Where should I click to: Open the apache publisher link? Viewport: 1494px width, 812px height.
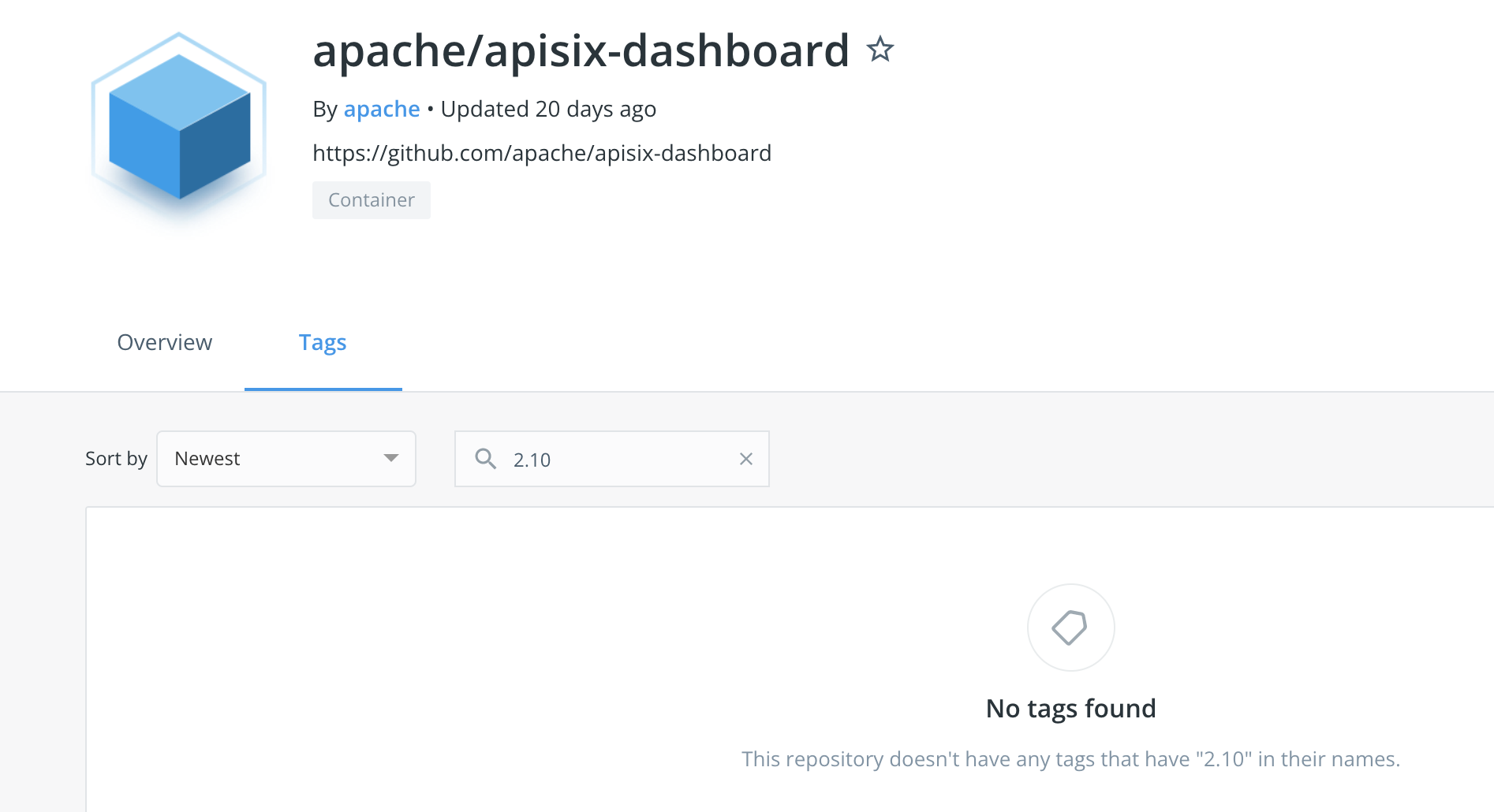(x=382, y=109)
